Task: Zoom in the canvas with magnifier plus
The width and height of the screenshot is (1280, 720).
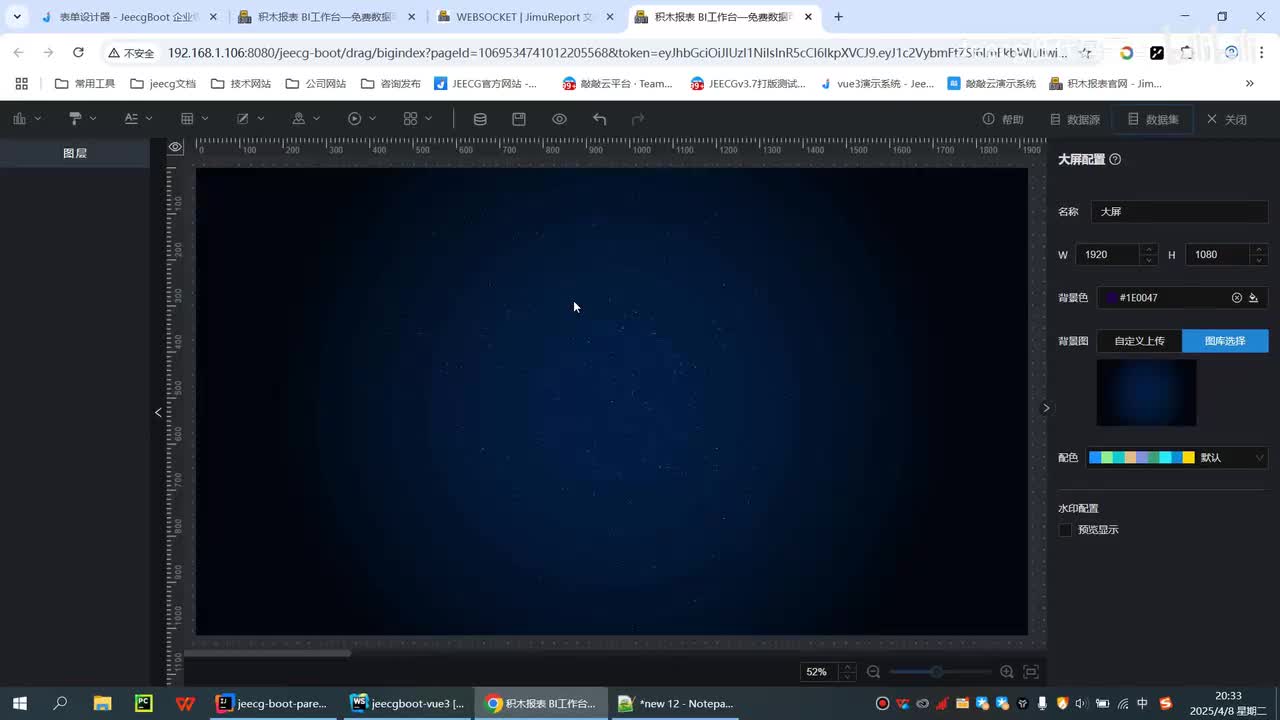Action: (1007, 672)
